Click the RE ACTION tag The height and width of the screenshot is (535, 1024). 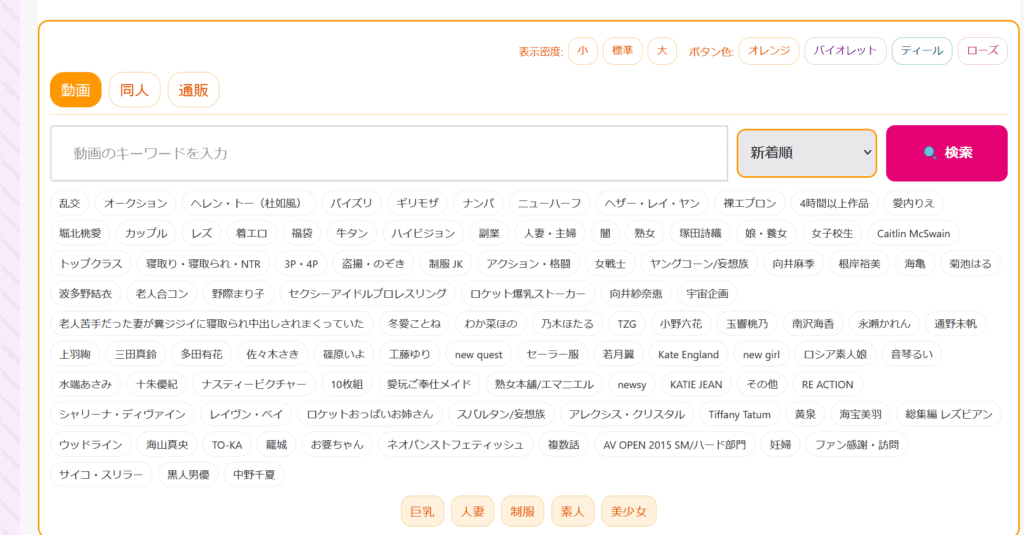[x=827, y=385]
